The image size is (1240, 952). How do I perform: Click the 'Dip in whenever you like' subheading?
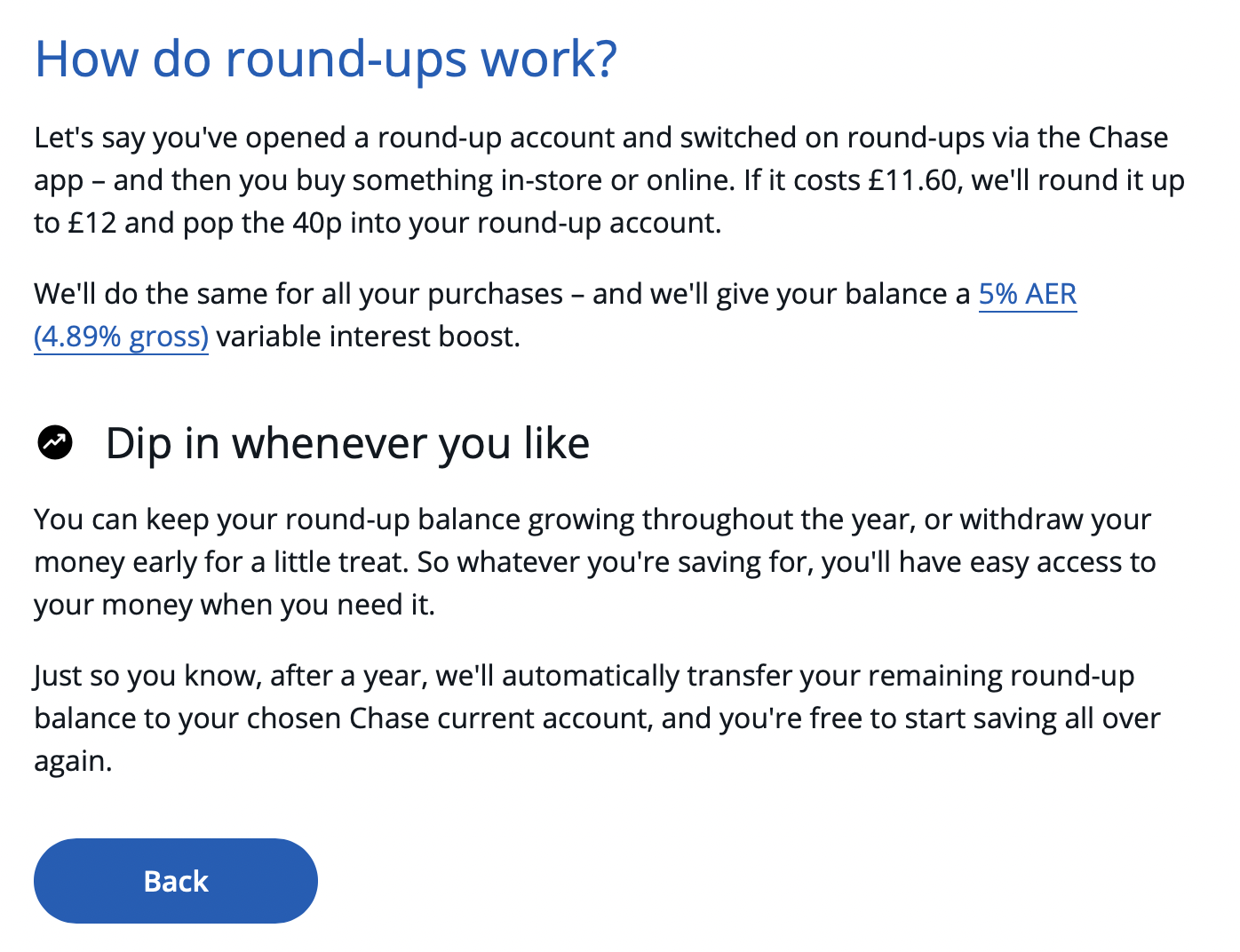347,443
